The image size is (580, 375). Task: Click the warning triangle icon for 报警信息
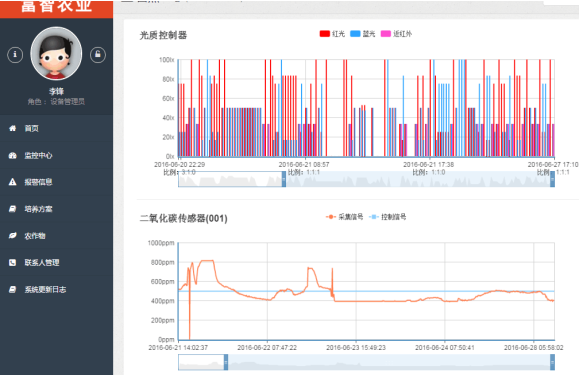(x=13, y=182)
